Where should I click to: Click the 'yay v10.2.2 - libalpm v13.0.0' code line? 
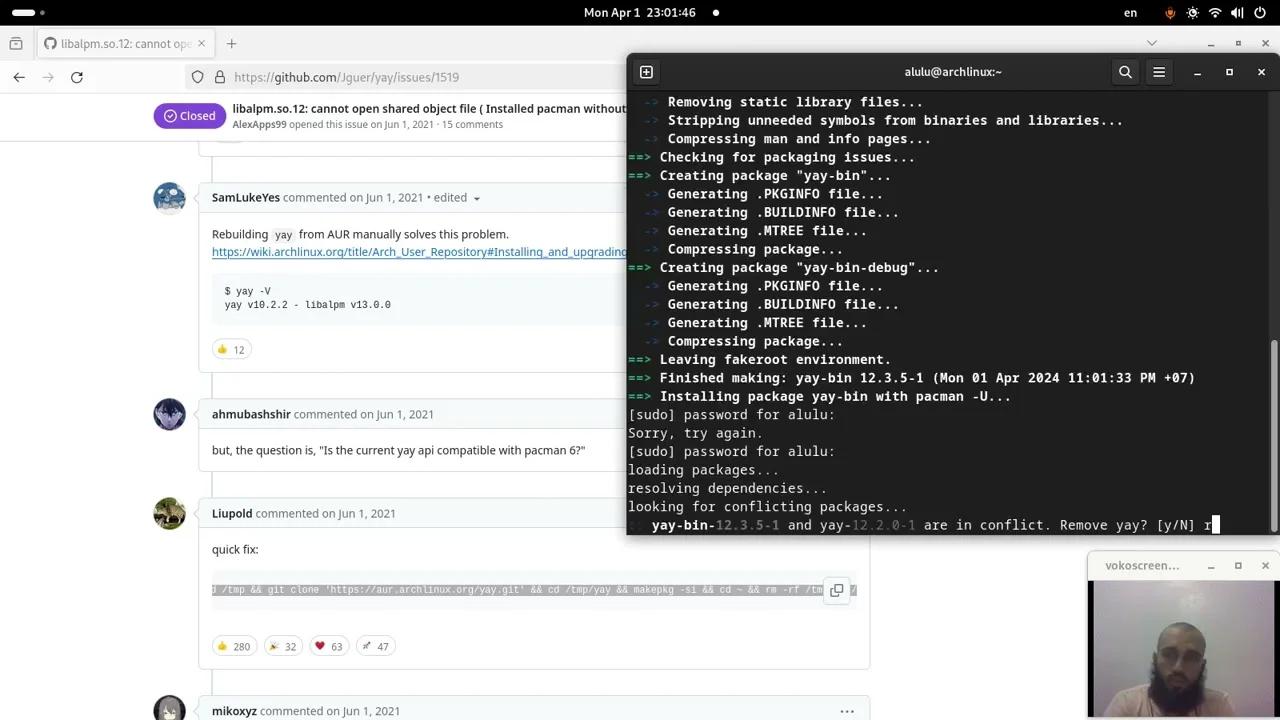pyautogui.click(x=307, y=305)
